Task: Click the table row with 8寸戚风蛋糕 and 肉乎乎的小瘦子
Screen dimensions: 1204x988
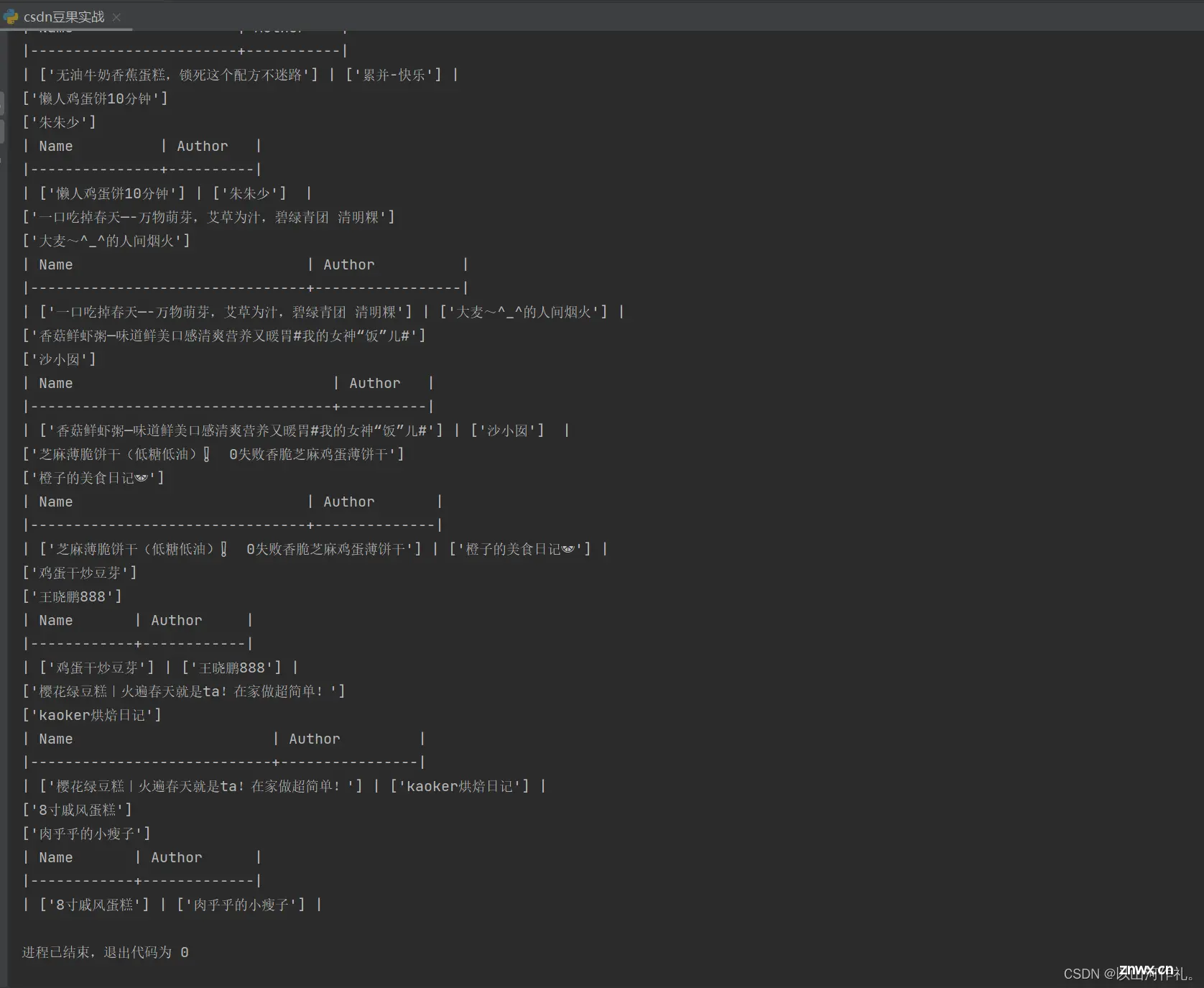Action: 172,905
